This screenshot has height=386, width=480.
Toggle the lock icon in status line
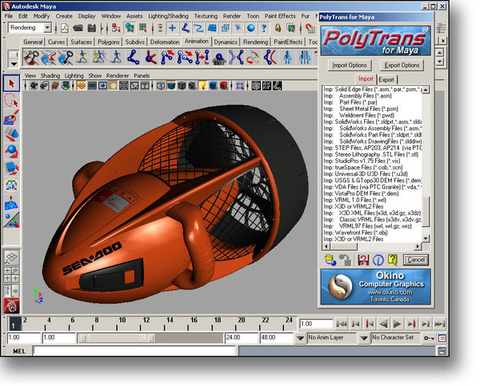(x=278, y=28)
